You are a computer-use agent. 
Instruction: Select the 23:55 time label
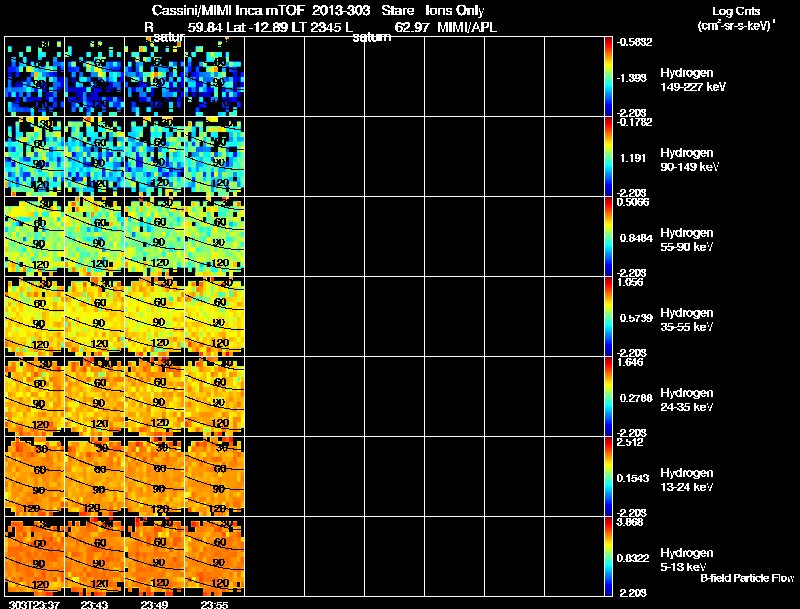click(214, 603)
